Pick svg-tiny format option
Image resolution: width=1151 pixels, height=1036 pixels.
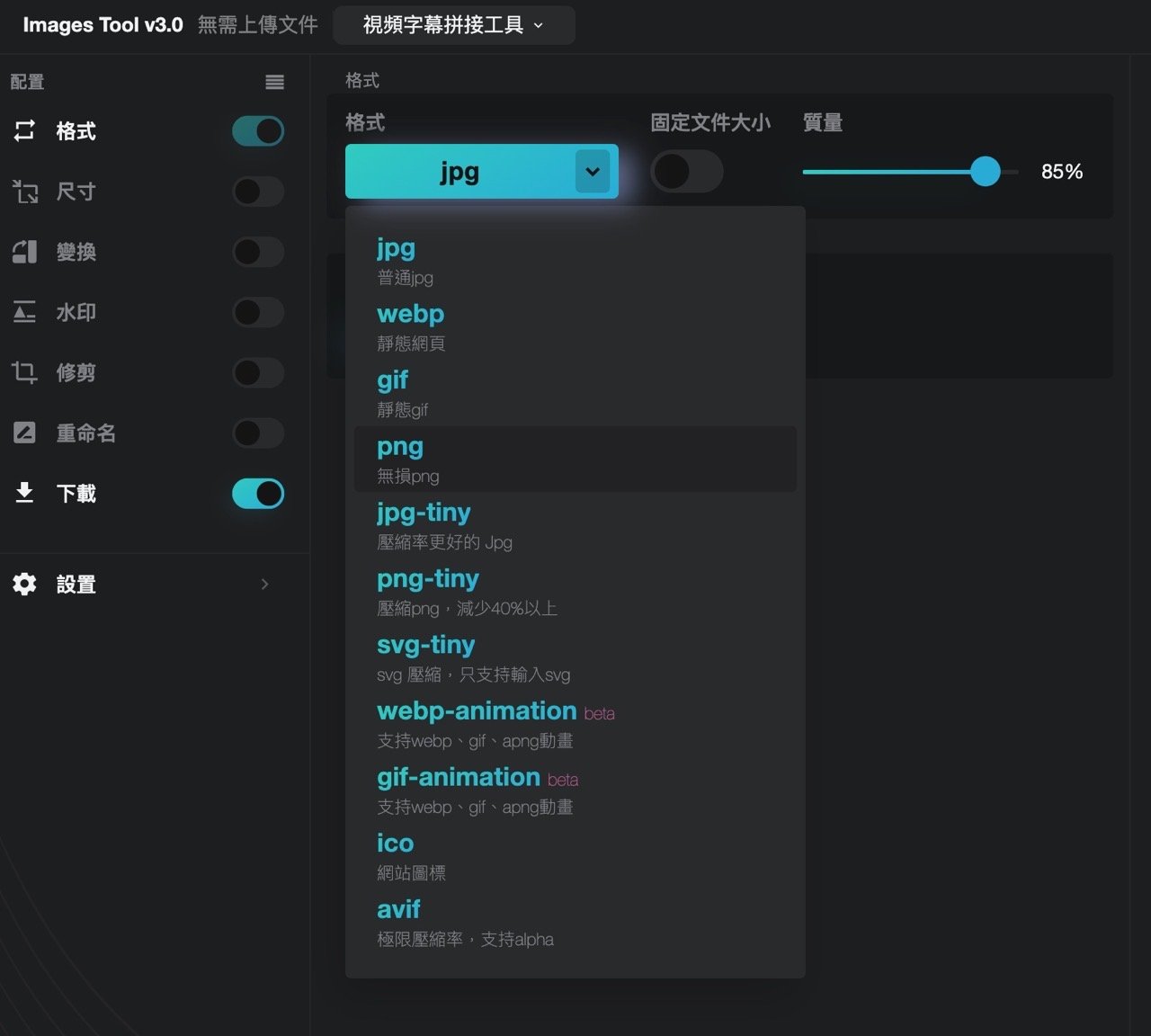575,657
